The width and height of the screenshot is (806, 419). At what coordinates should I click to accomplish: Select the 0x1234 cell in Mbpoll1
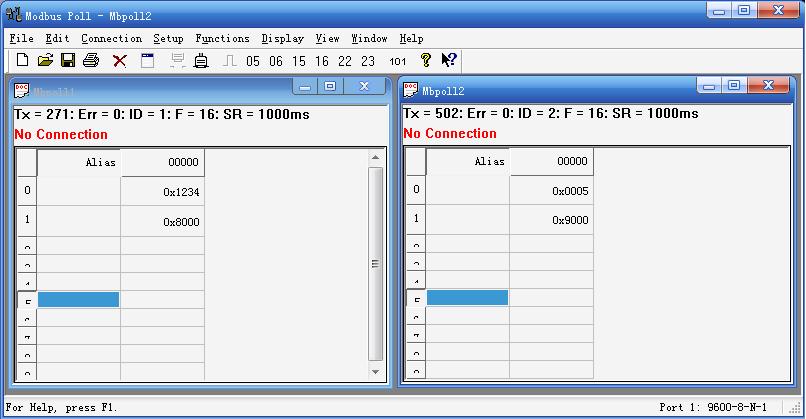pos(162,191)
